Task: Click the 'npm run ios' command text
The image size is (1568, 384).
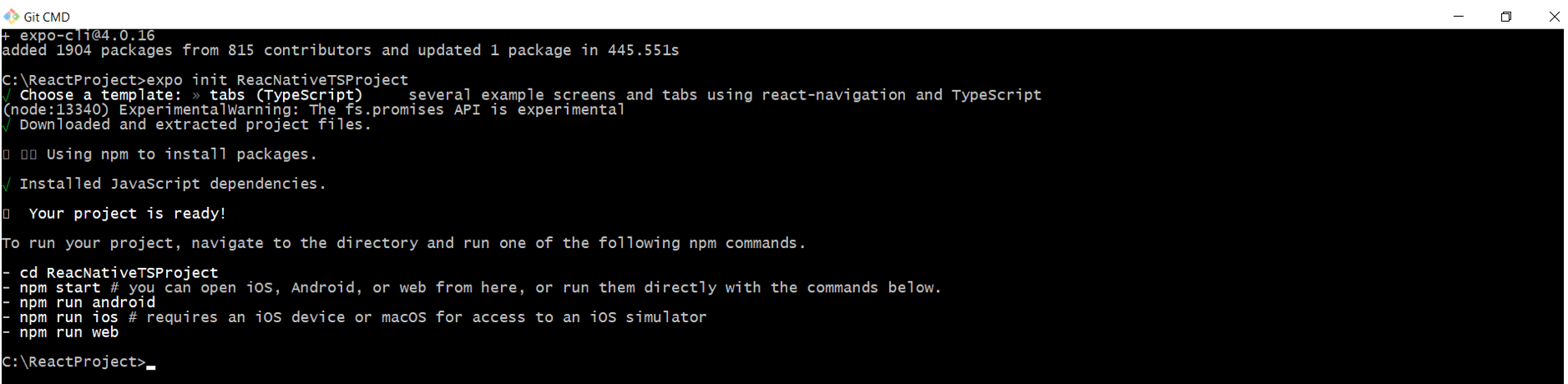Action: [x=69, y=318]
